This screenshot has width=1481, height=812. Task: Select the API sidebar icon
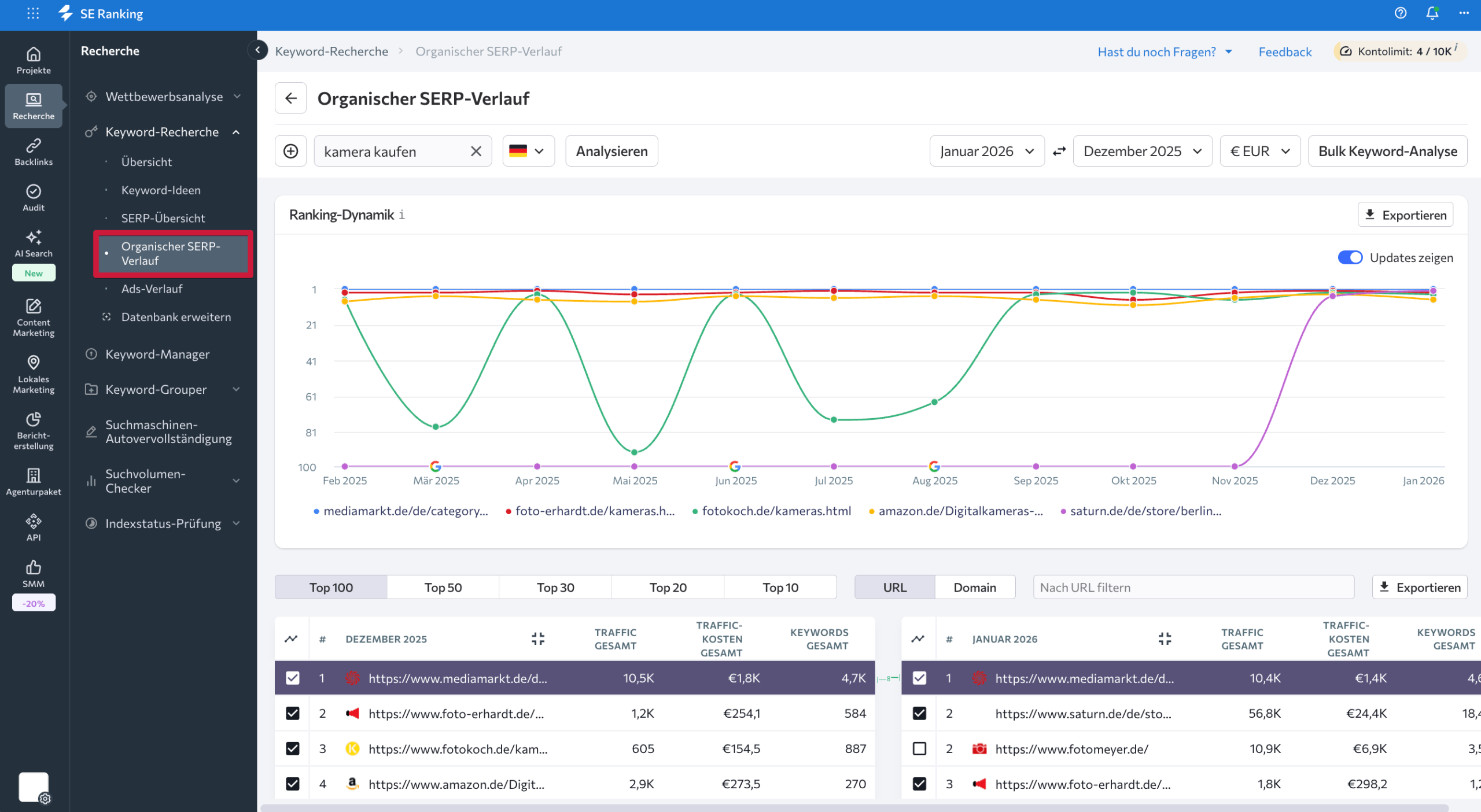33,525
